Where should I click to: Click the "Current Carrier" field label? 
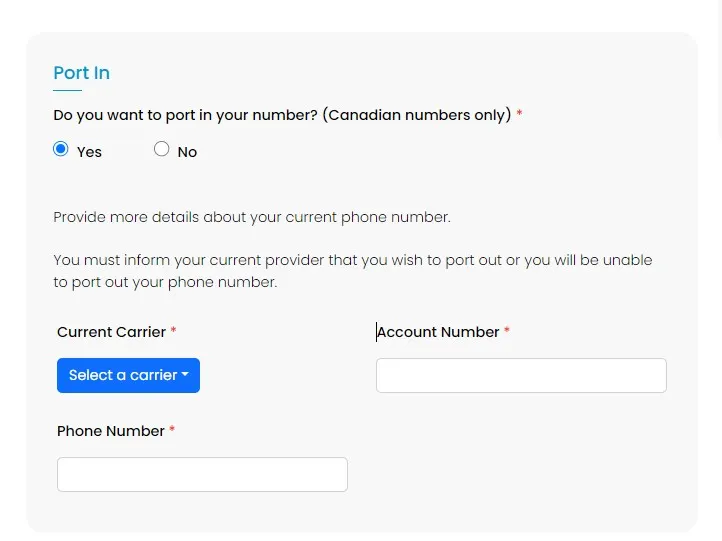pyautogui.click(x=111, y=332)
